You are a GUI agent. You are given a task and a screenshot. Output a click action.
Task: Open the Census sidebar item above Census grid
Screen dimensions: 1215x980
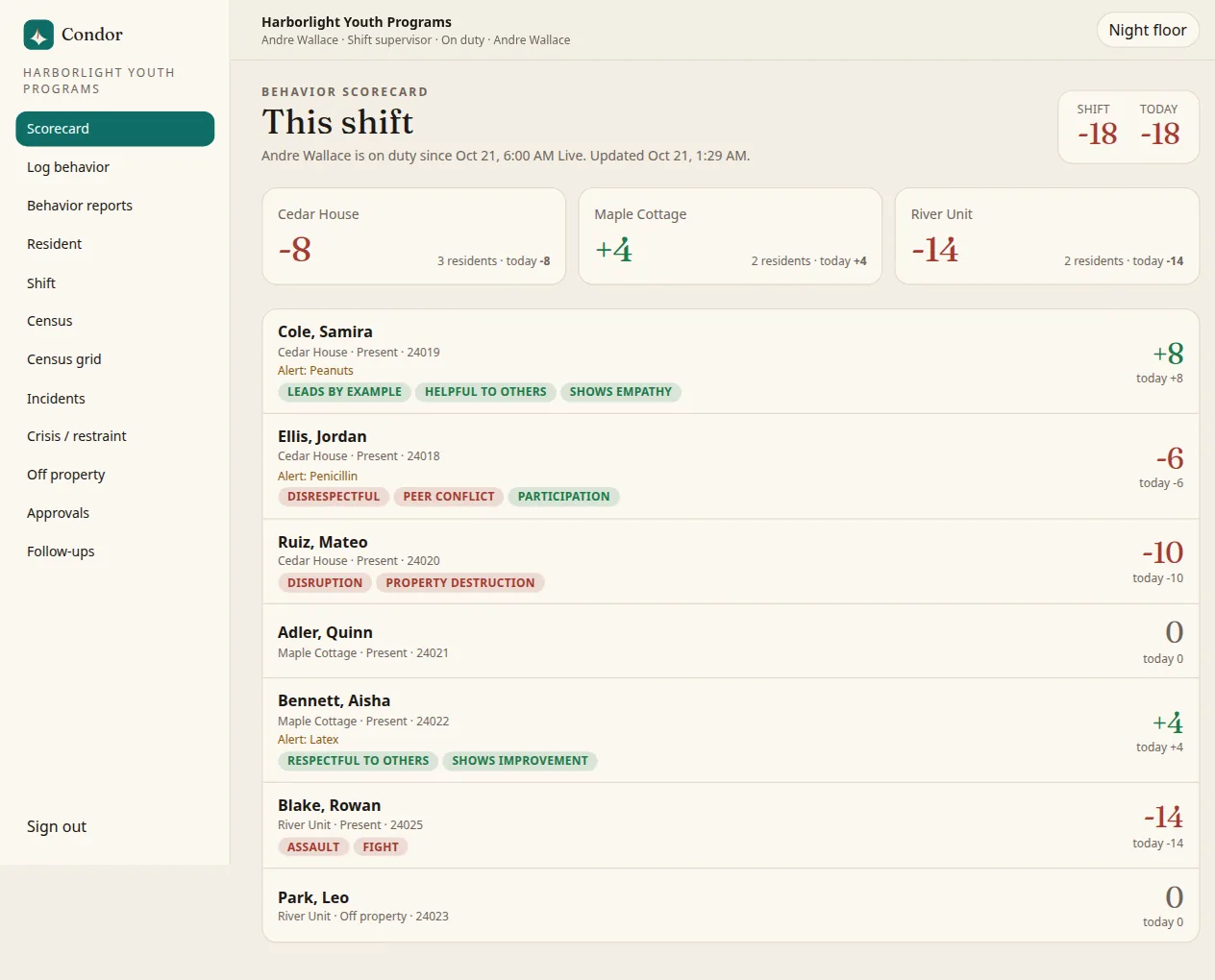115,321
